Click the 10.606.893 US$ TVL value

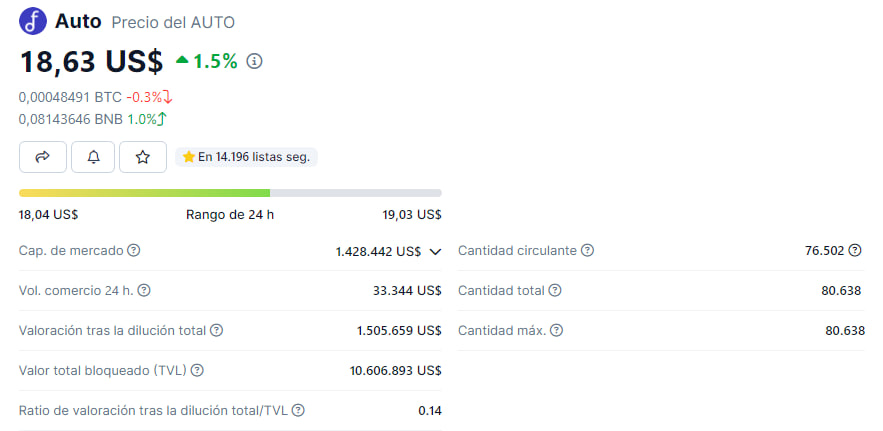click(x=395, y=371)
